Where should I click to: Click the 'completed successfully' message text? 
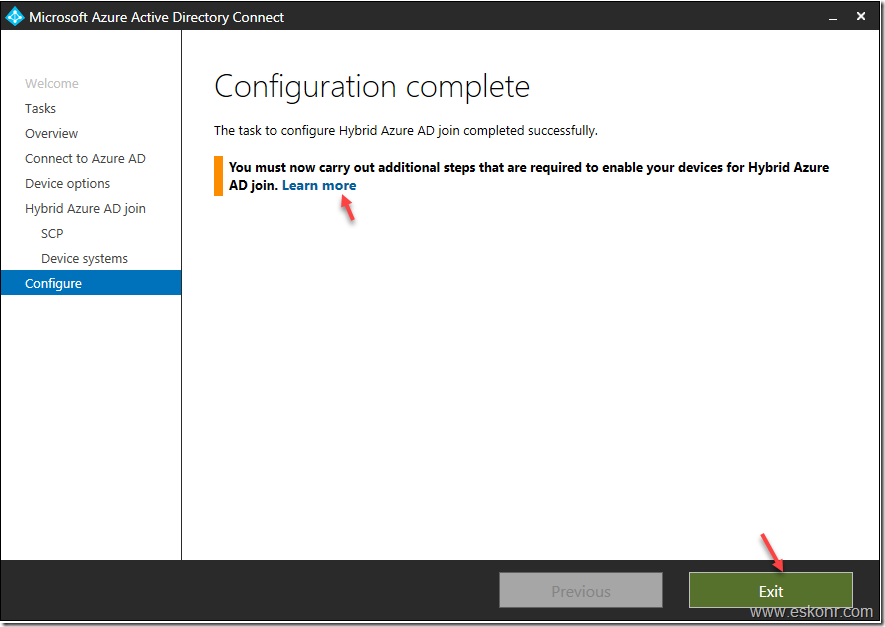(x=405, y=131)
